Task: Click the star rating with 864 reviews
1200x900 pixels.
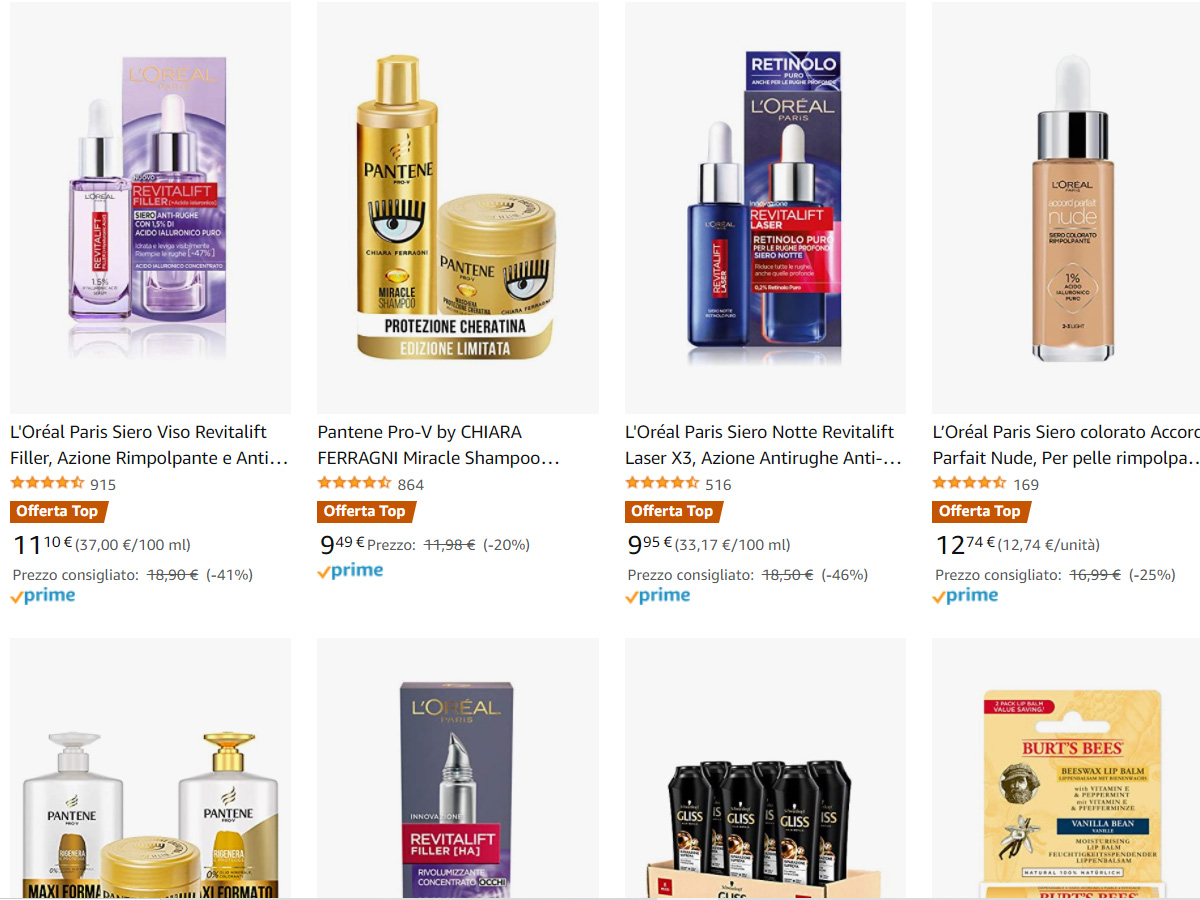Action: coord(354,483)
